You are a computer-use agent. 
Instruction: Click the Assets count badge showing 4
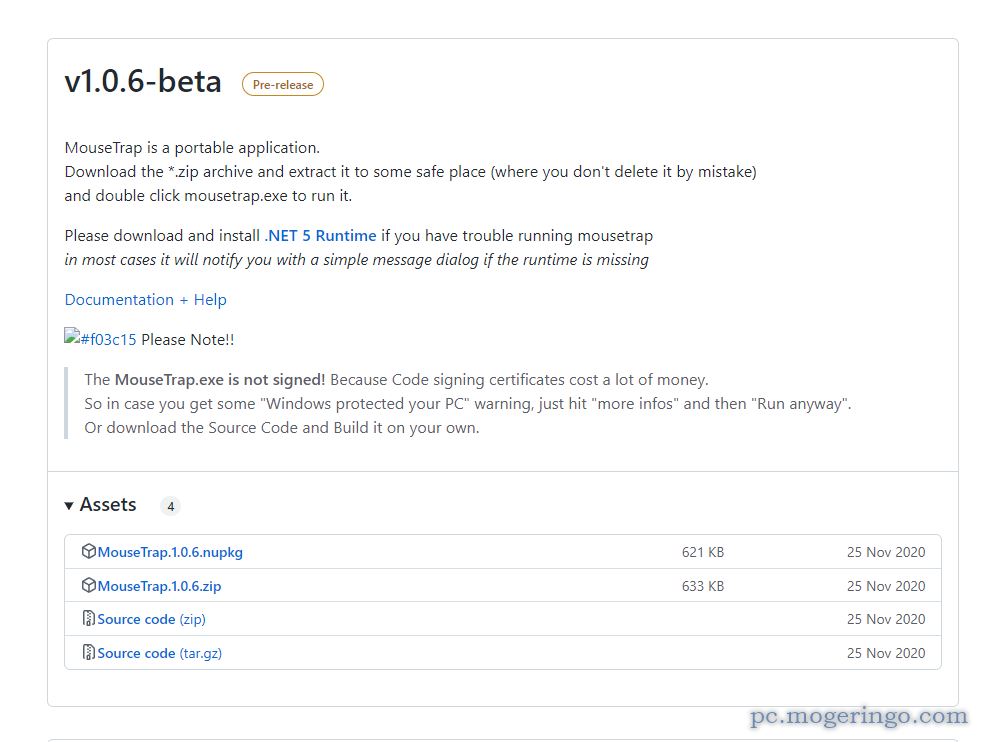click(170, 506)
